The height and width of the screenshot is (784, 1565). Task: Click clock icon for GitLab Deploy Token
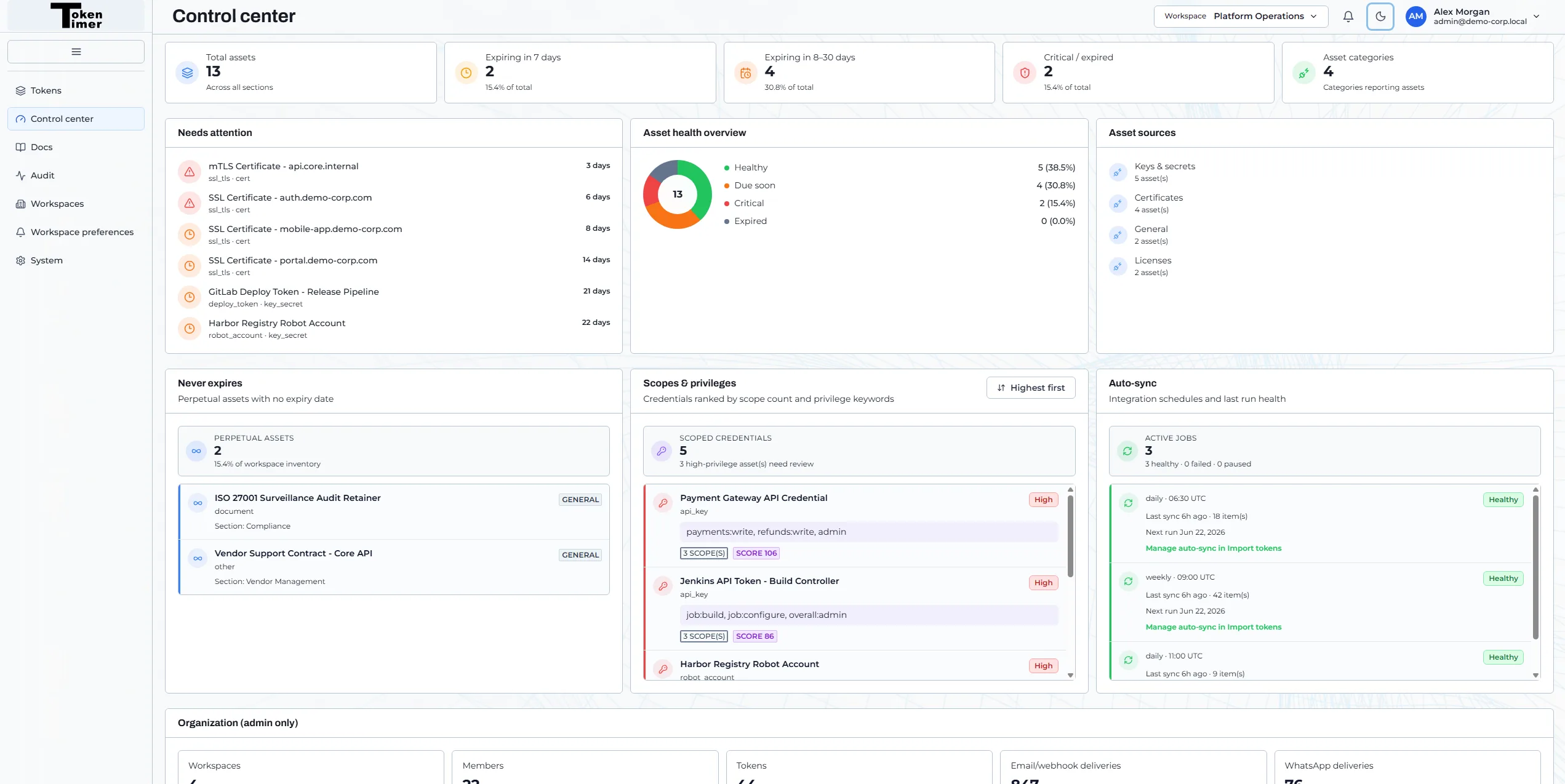(190, 297)
